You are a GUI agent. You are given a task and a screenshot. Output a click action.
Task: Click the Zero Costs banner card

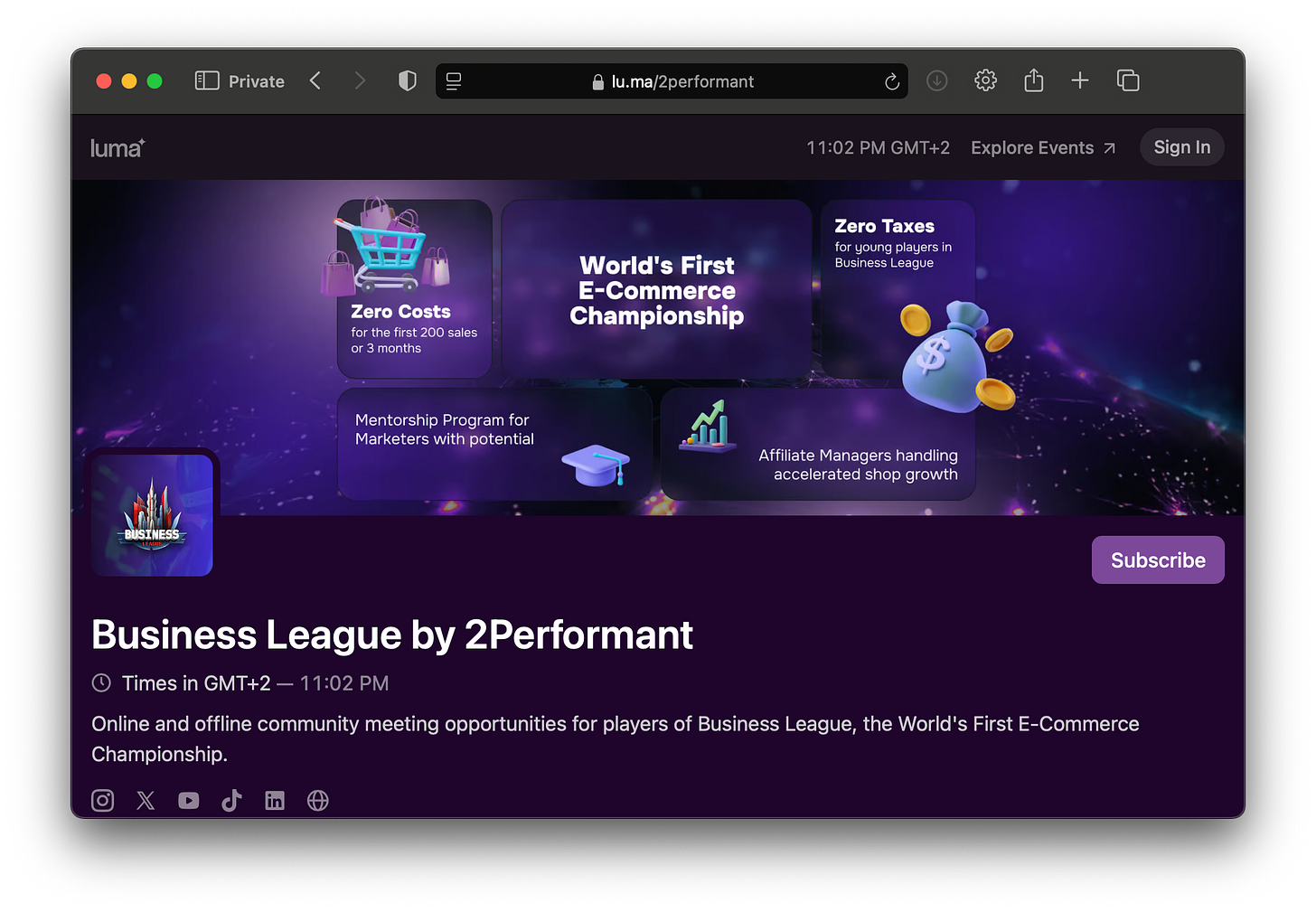(x=415, y=289)
